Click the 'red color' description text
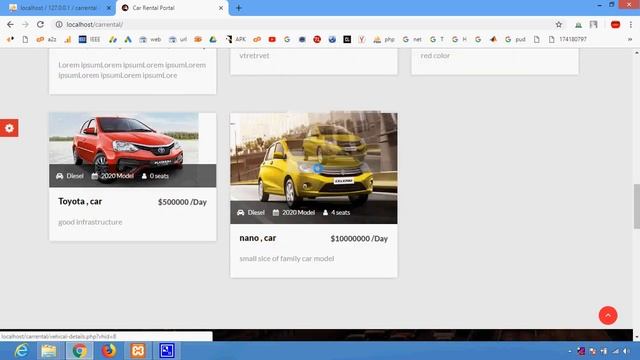Viewport: 640px width, 360px height. pos(435,56)
